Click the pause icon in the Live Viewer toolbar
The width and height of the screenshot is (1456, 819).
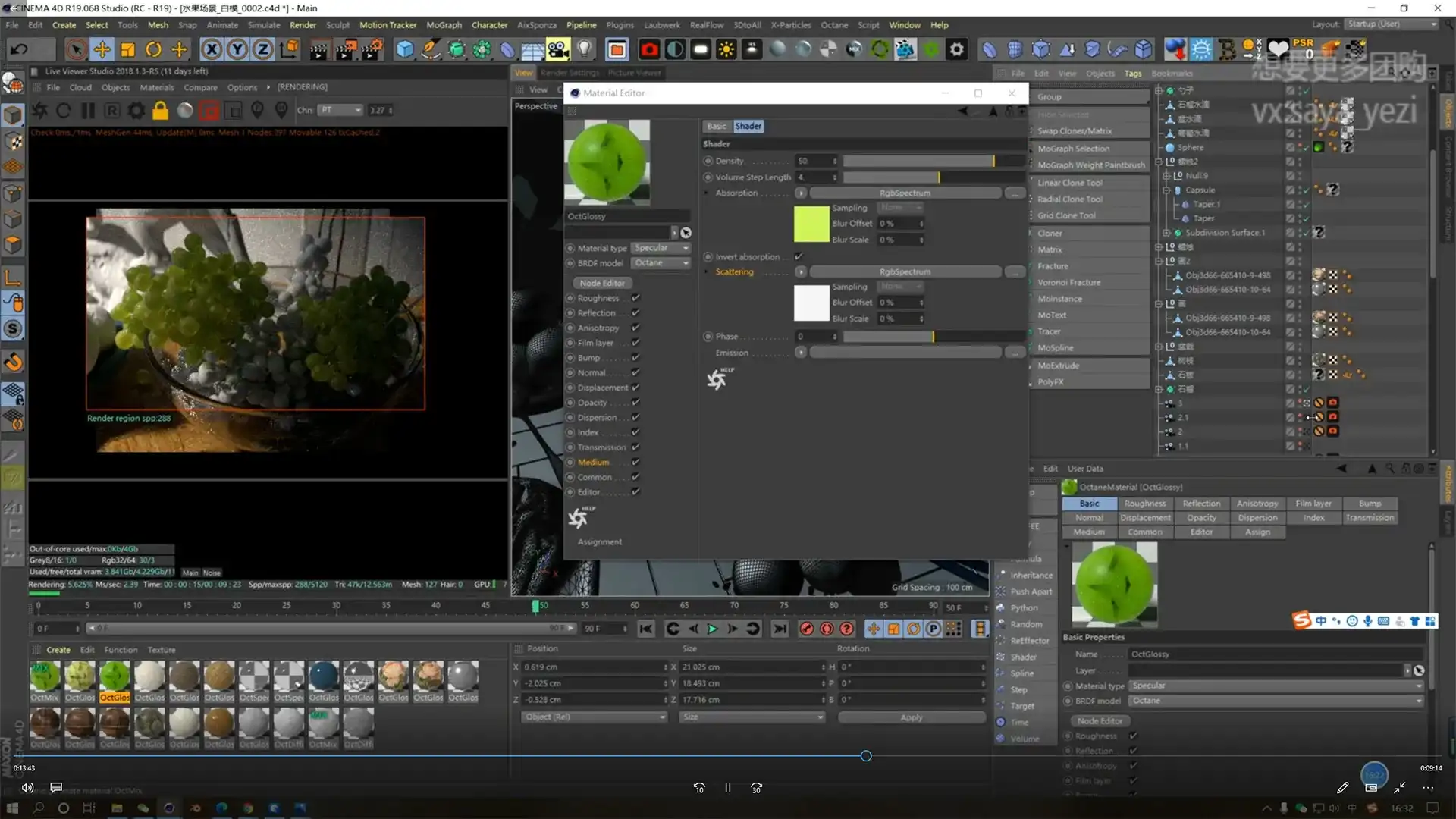click(x=87, y=110)
